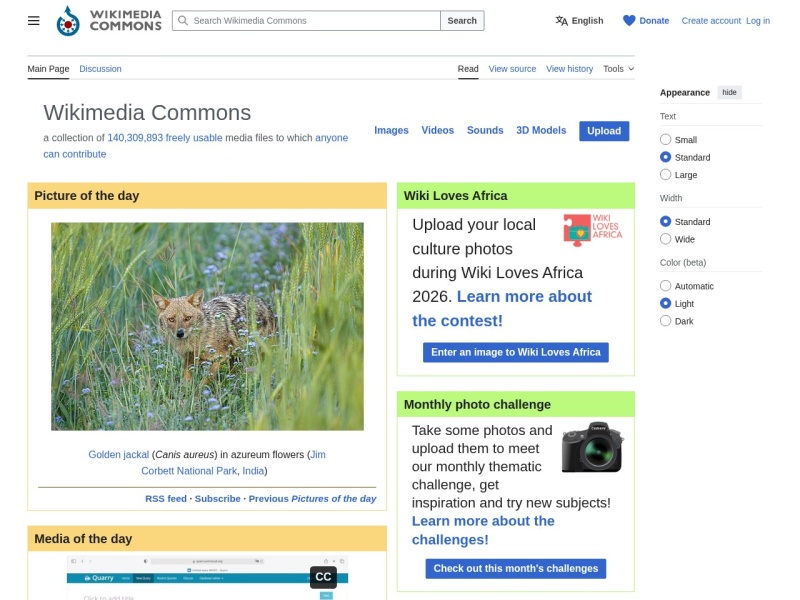This screenshot has width=800, height=600.
Task: Click the Search button
Action: tap(462, 21)
